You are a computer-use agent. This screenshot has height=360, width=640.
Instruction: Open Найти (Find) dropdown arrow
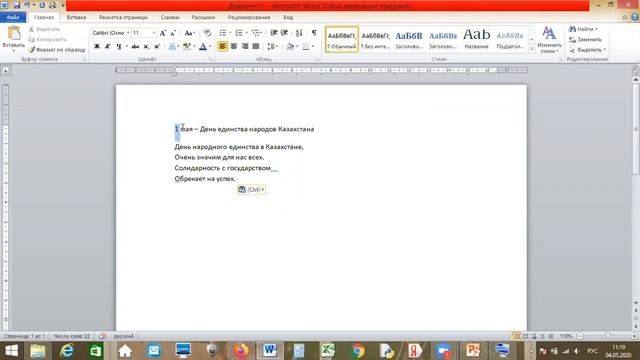click(x=597, y=29)
